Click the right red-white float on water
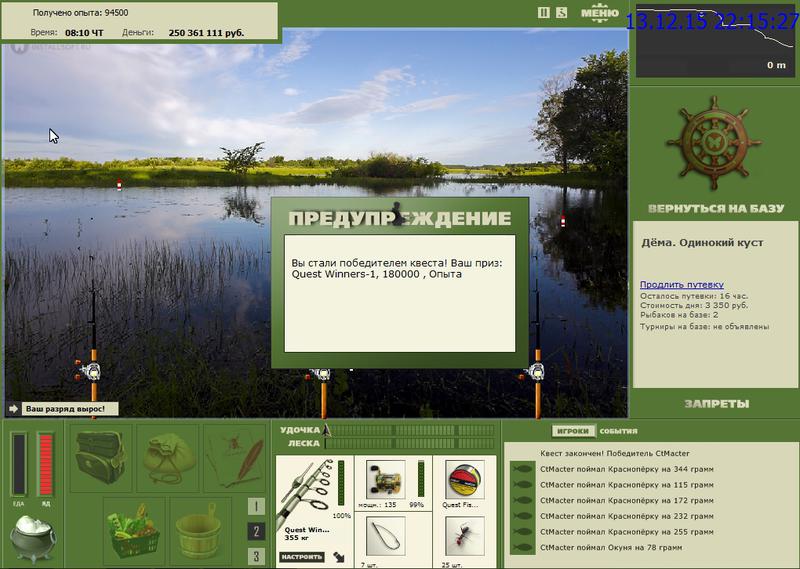Image resolution: width=800 pixels, height=569 pixels. pos(563,221)
